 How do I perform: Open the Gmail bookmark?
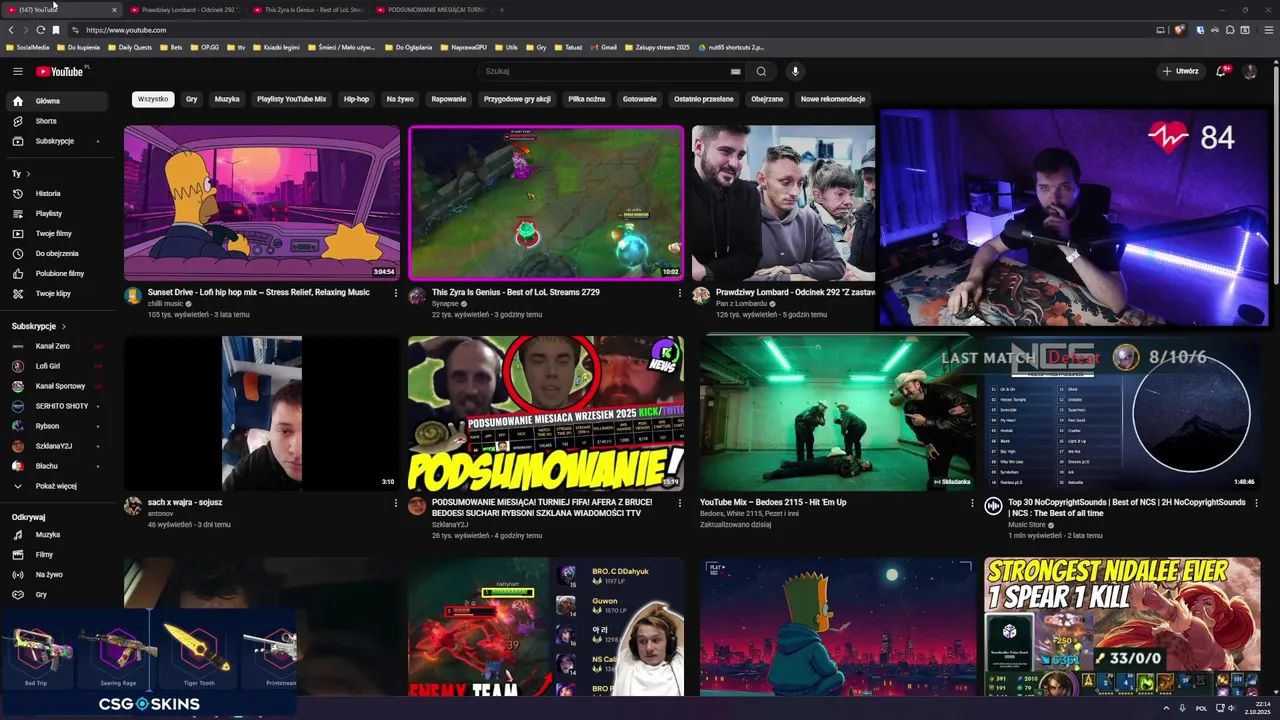coord(604,47)
